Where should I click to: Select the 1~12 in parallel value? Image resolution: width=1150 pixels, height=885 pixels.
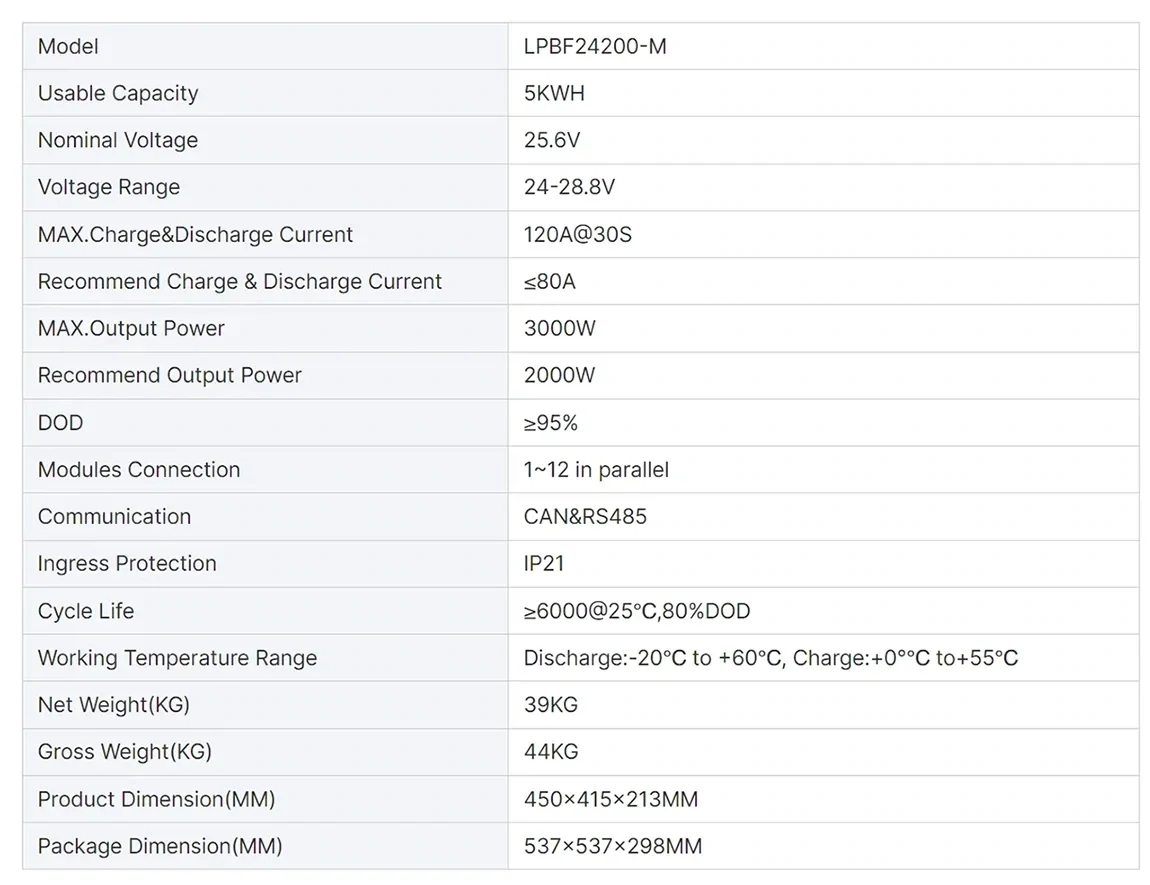pos(596,469)
